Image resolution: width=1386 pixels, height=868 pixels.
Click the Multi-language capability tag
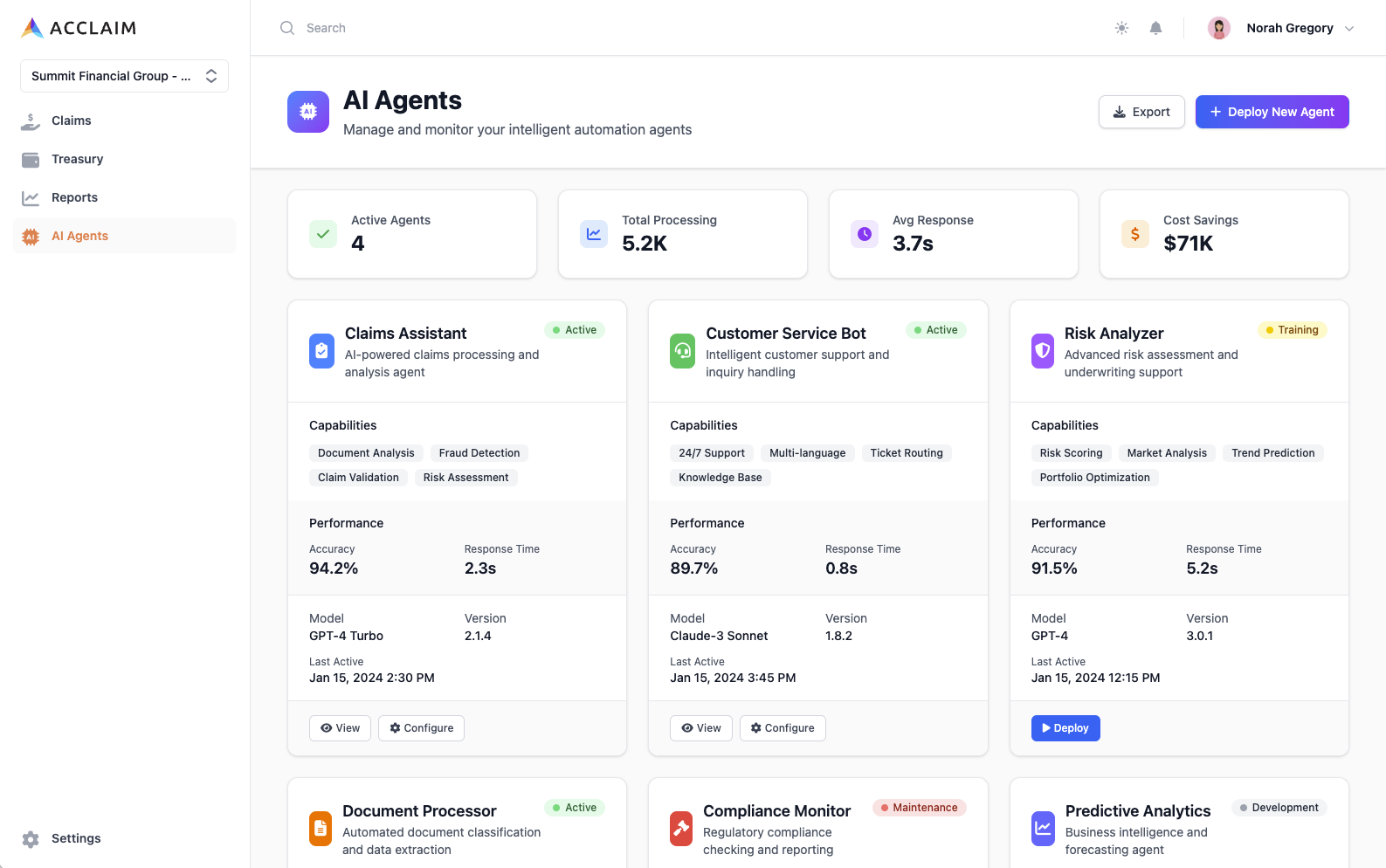(808, 453)
